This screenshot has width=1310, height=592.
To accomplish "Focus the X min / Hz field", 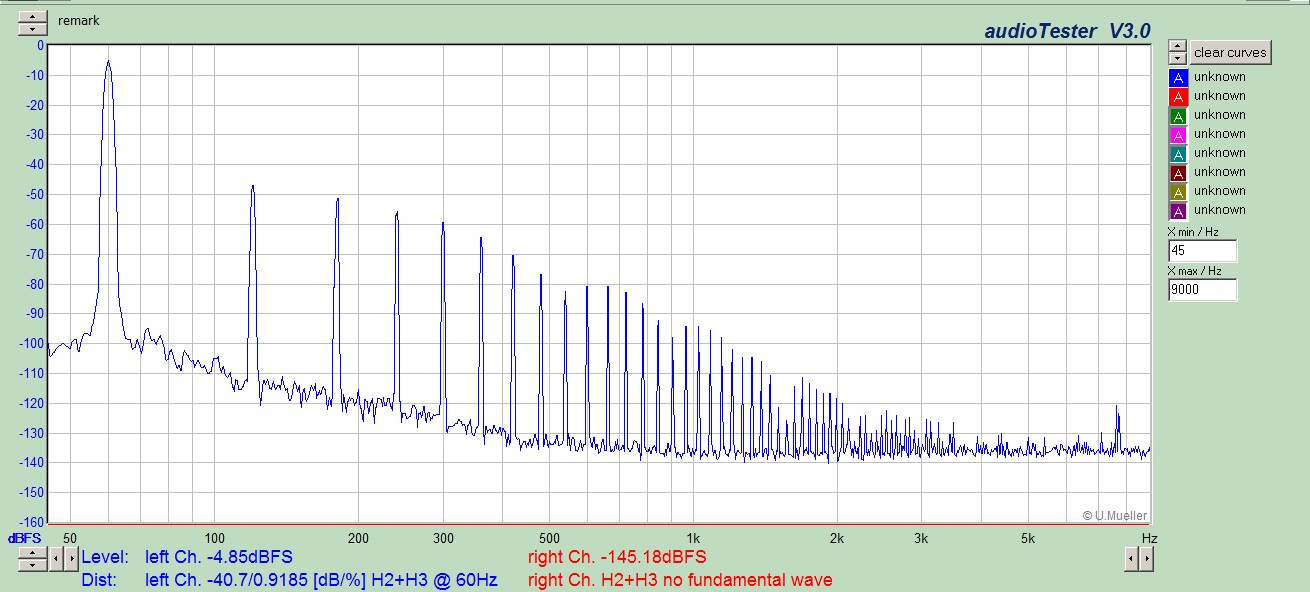I will 1202,251.
